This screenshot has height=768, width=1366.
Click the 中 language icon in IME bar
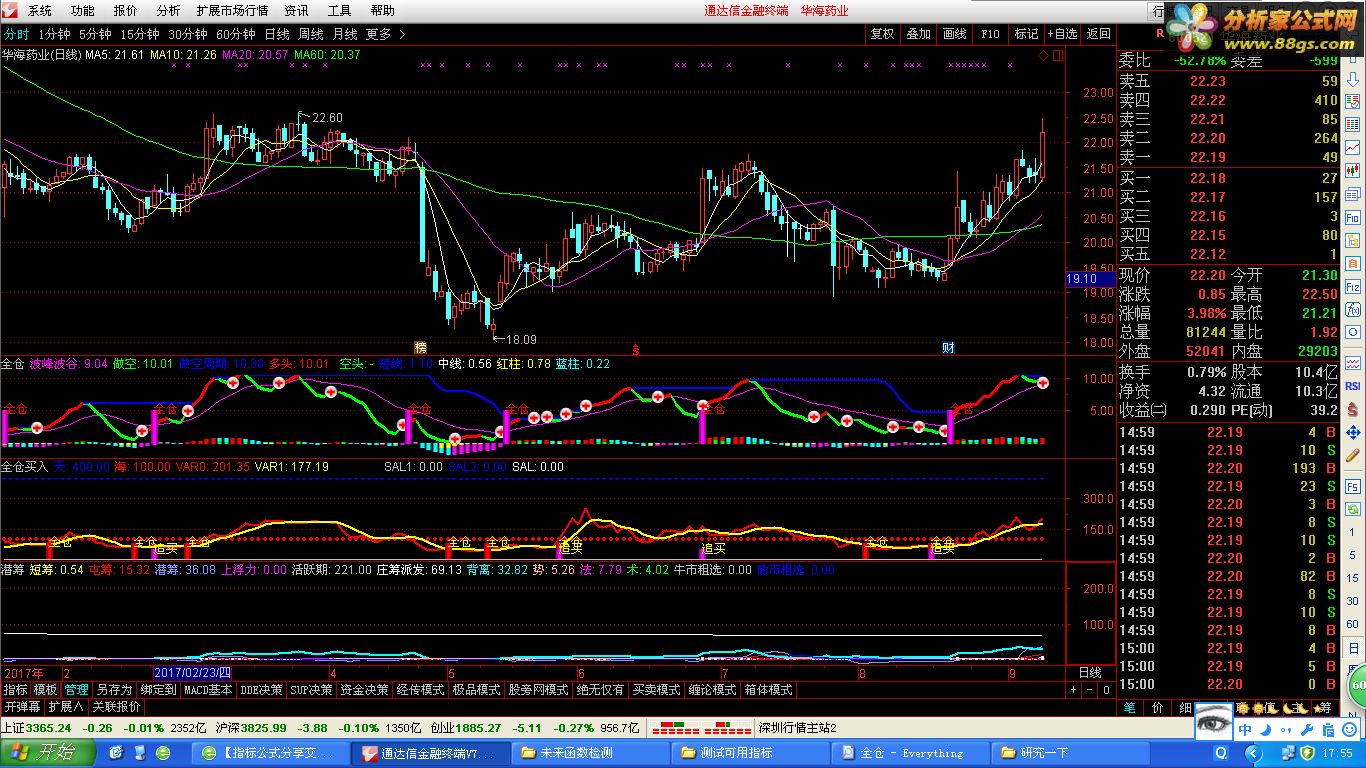pos(1245,730)
